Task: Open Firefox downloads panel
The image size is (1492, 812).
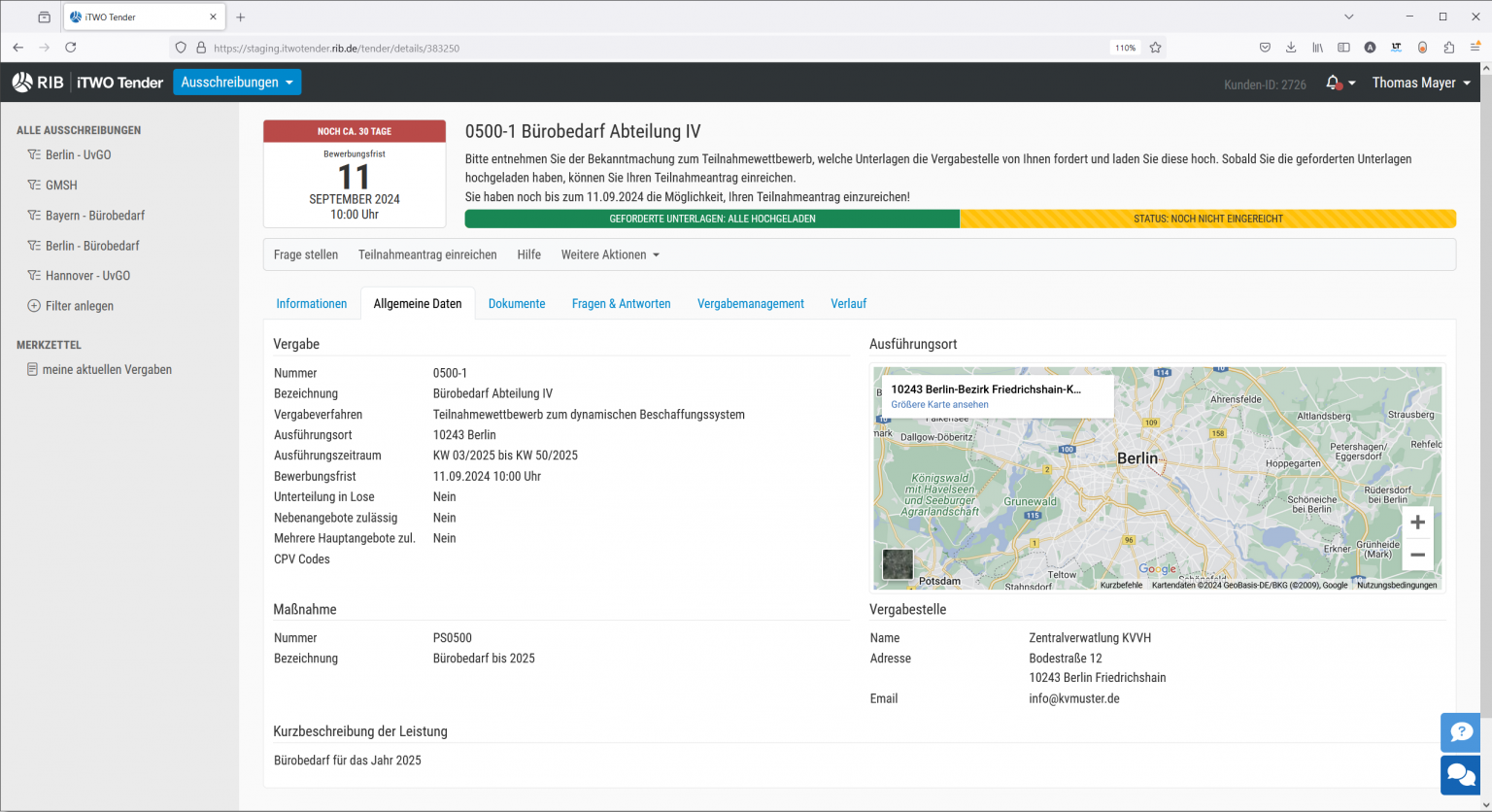Action: coord(1291,48)
